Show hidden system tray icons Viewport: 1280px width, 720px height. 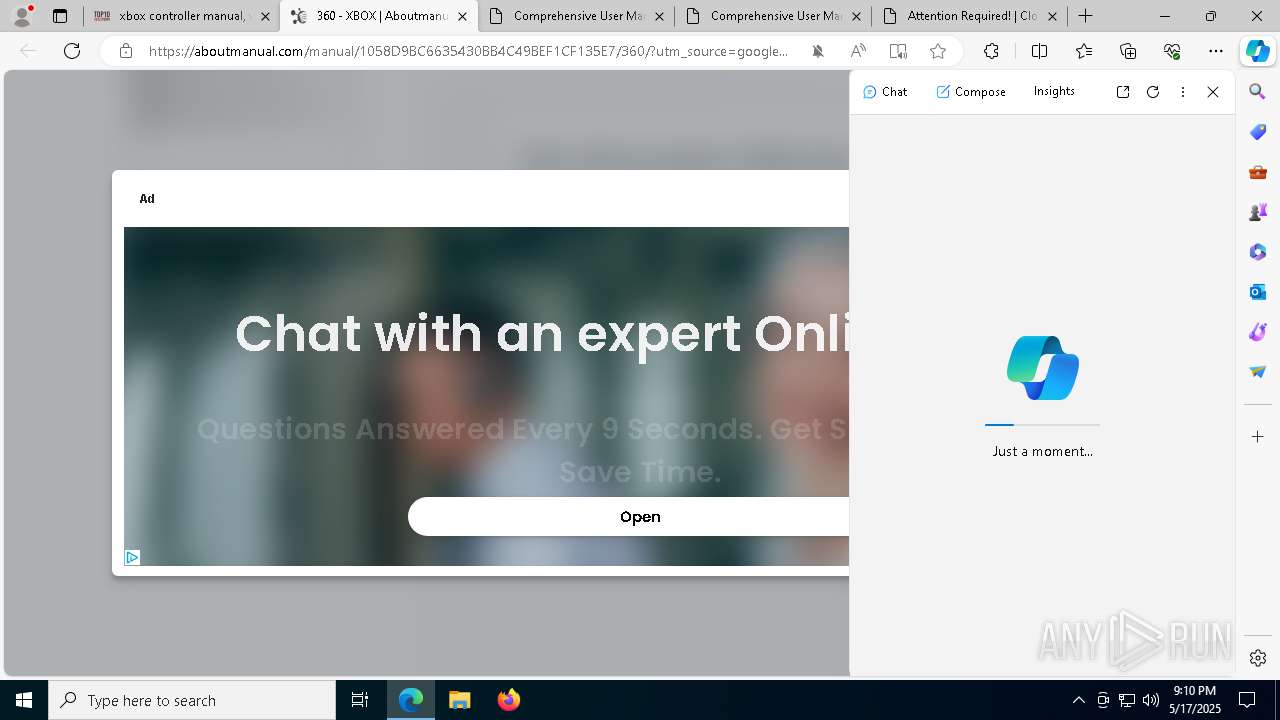1078,700
